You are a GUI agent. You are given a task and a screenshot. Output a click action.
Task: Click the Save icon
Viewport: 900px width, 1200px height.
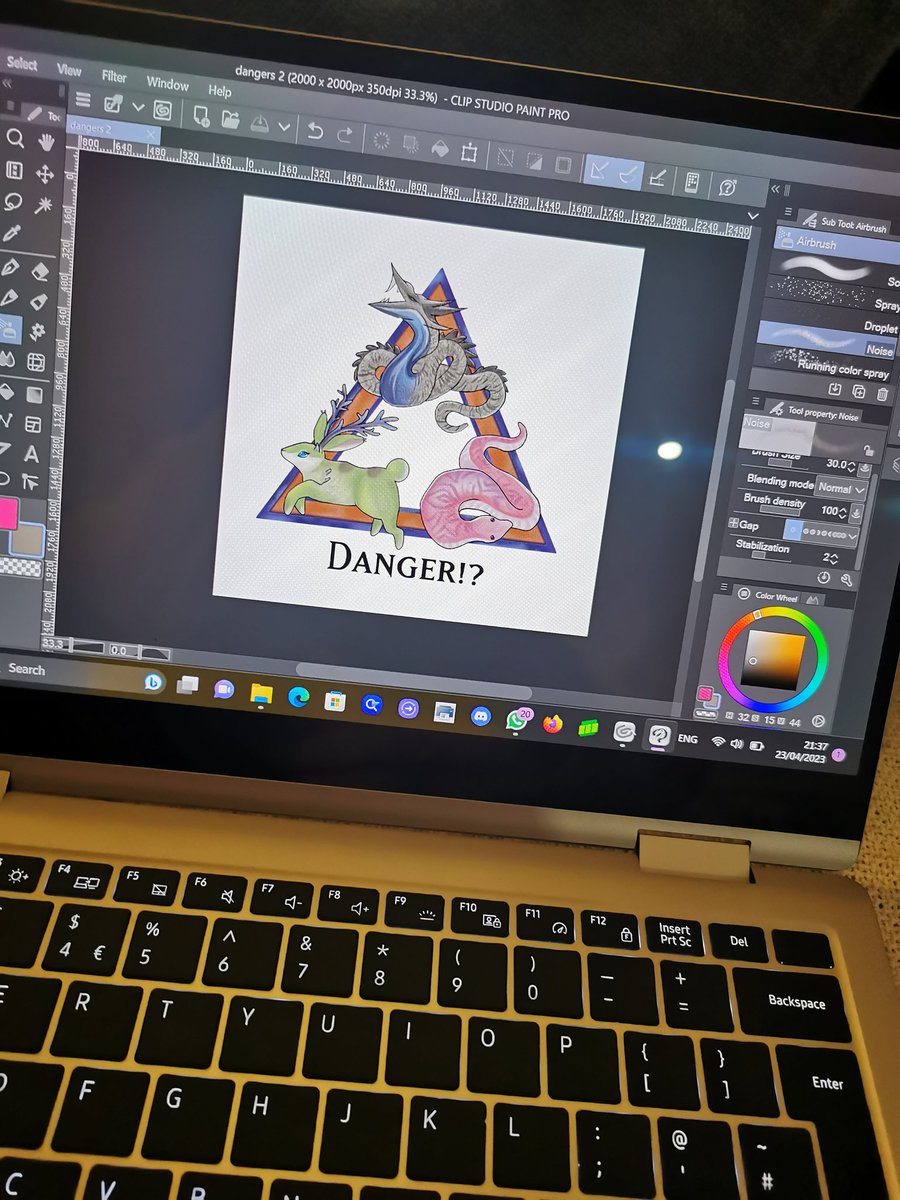click(259, 123)
